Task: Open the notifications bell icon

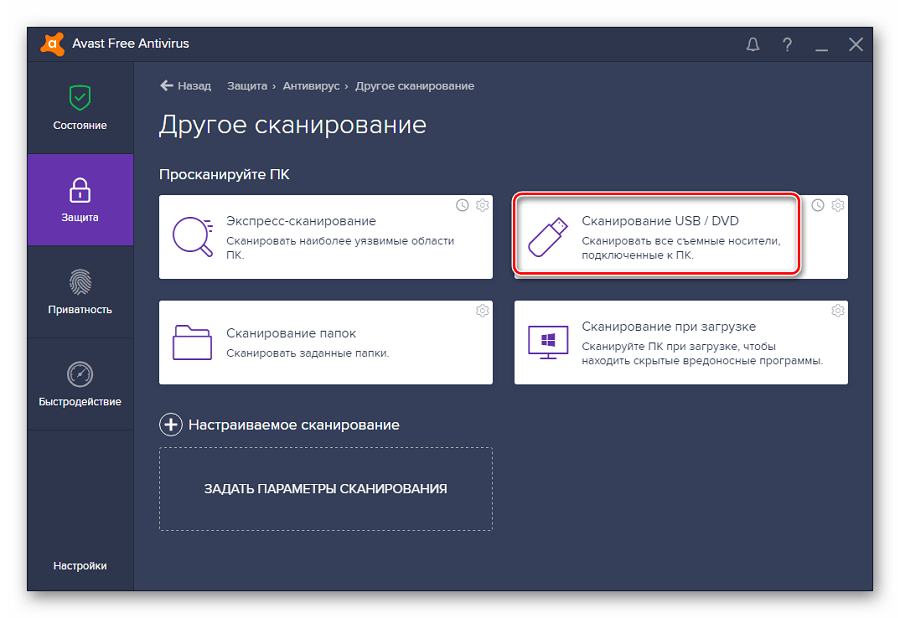Action: coord(753,44)
